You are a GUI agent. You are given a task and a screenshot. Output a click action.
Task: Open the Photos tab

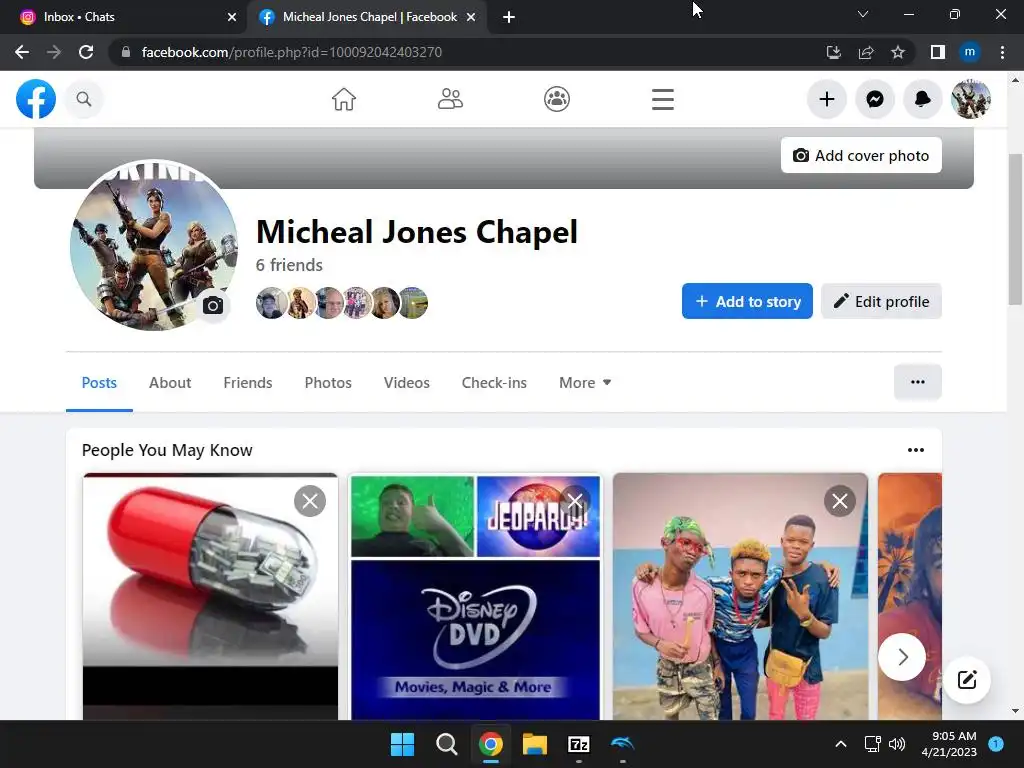pyautogui.click(x=328, y=383)
